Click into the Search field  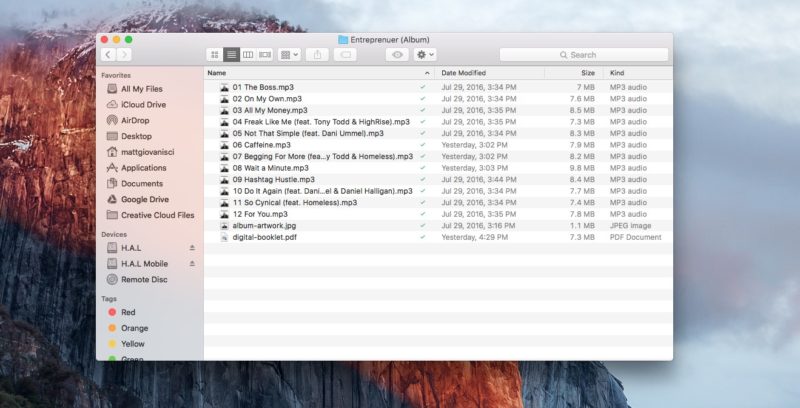click(584, 55)
